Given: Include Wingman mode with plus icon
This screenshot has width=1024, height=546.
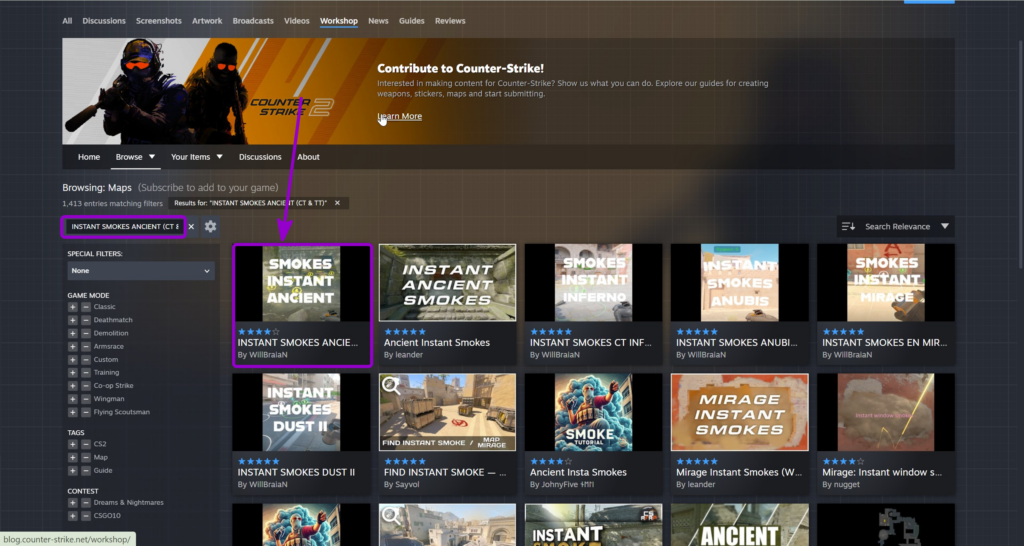Looking at the screenshot, I should click(x=72, y=399).
